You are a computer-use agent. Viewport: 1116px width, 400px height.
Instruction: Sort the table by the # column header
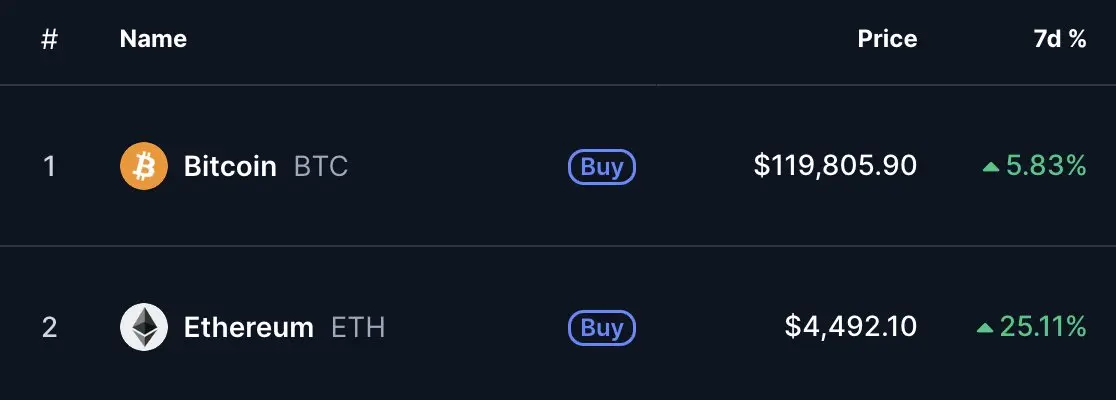pyautogui.click(x=49, y=39)
